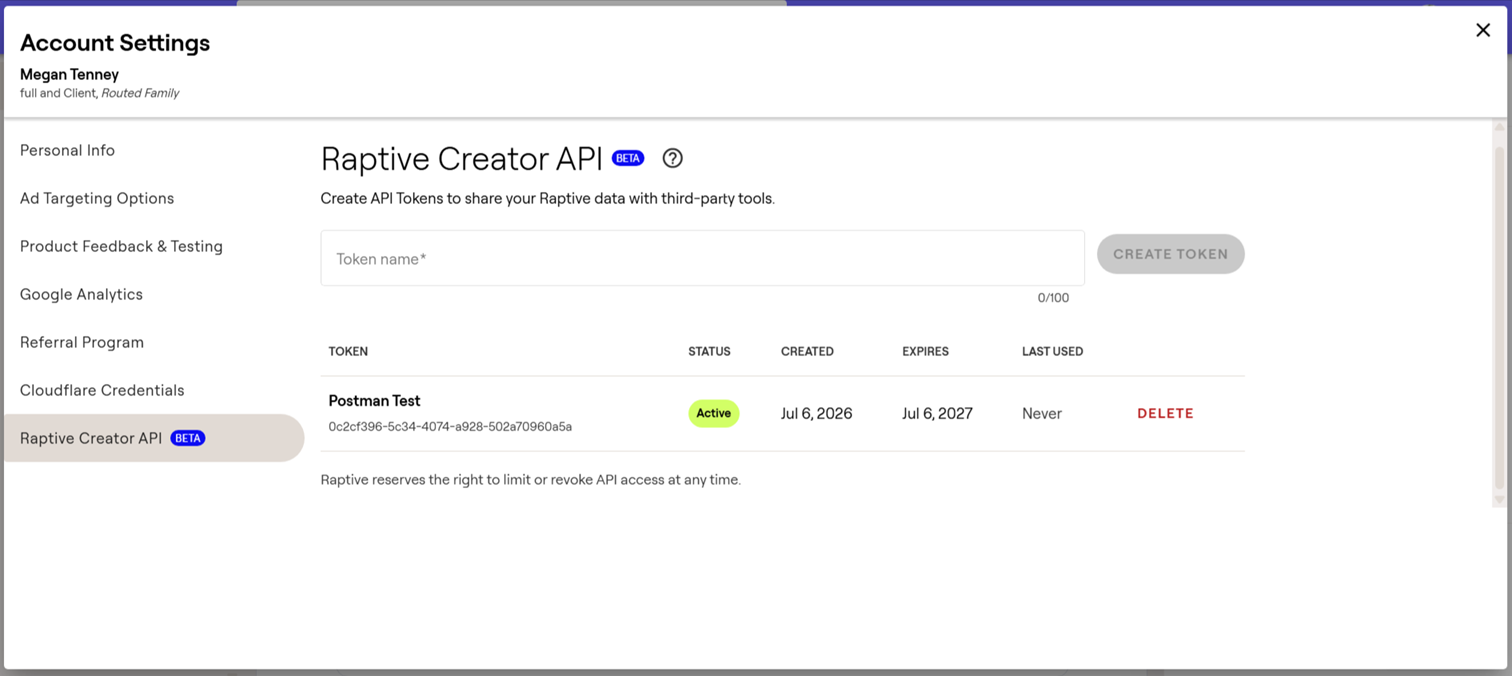Click the Postman Test token name
Image resolution: width=1512 pixels, height=676 pixels.
(374, 401)
